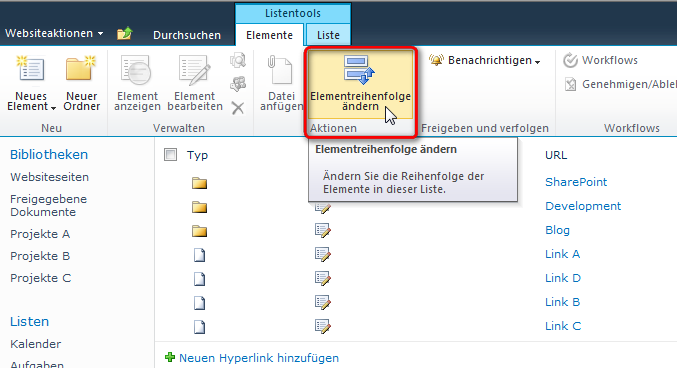Open the Blog link
677x368 pixels.
coord(557,230)
